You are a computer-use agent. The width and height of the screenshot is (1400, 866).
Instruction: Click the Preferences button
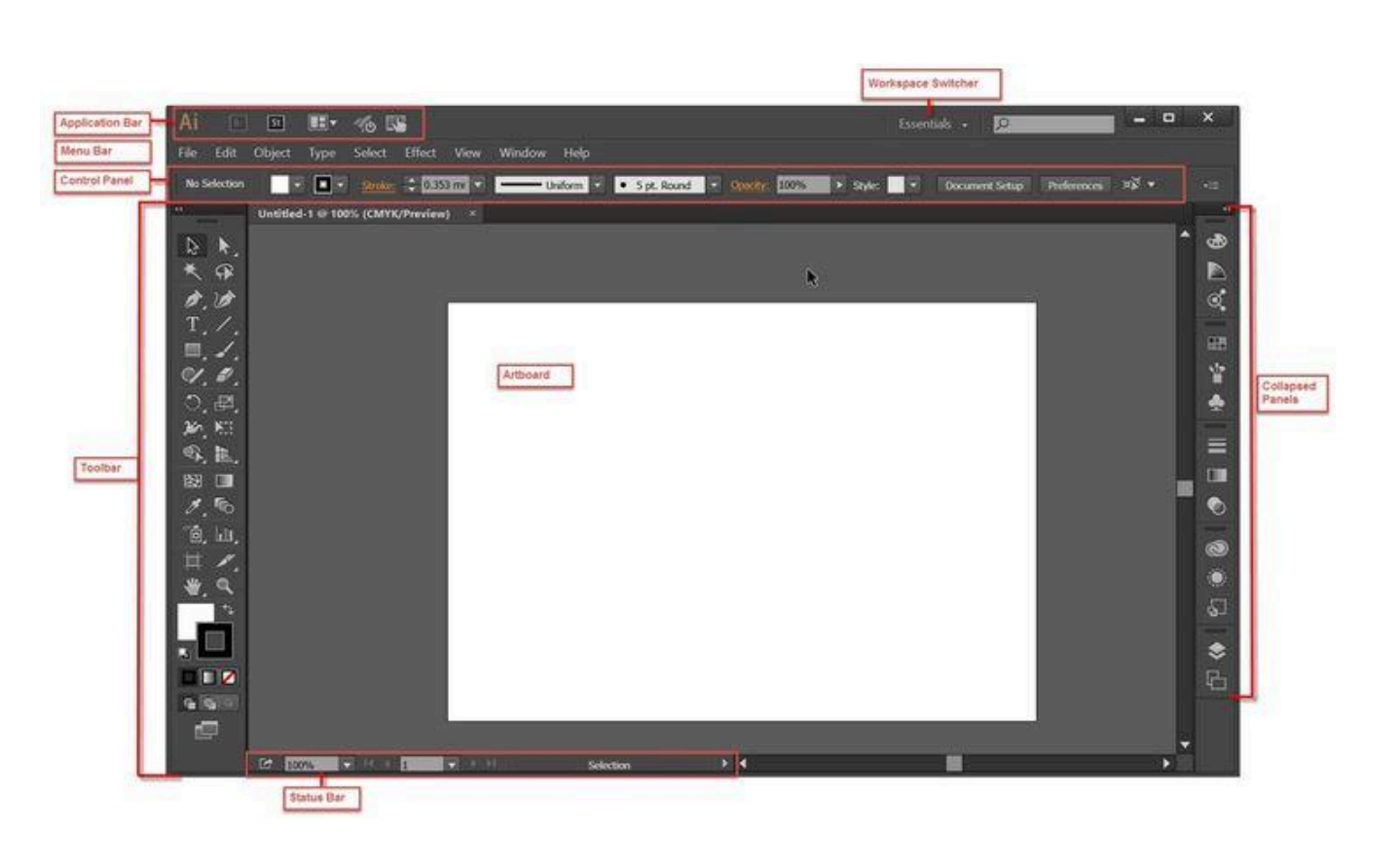point(1075,185)
